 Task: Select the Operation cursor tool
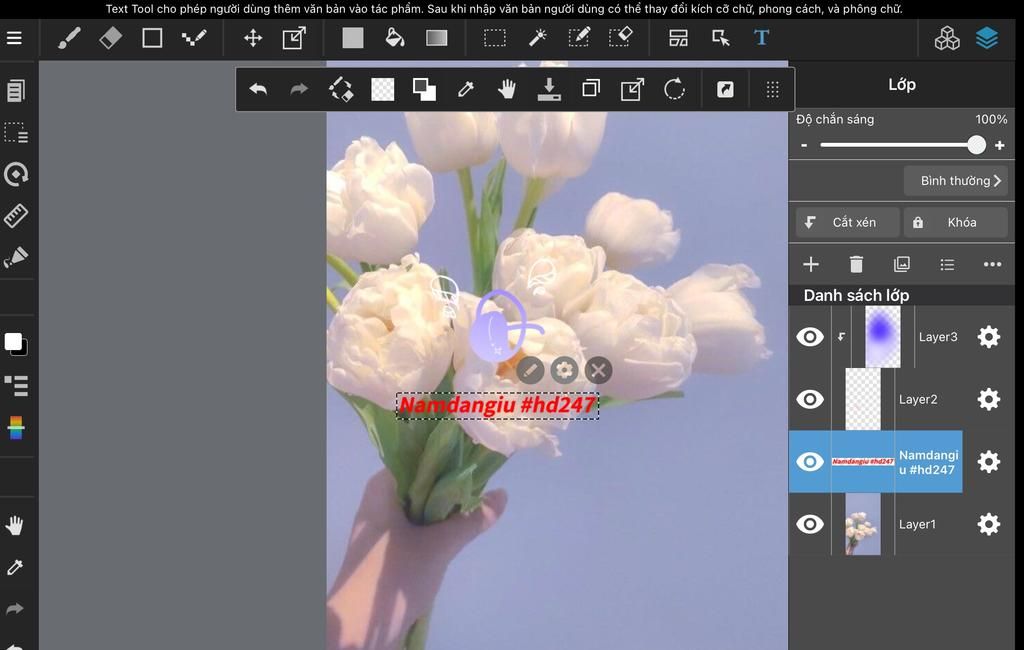tap(720, 38)
